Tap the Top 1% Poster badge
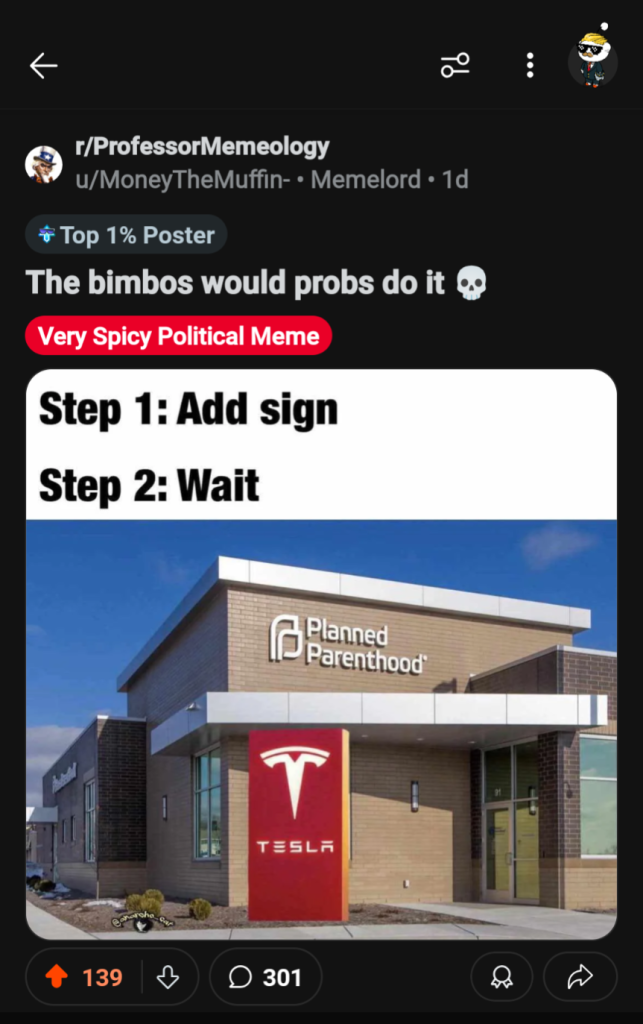Viewport: 643px width, 1024px height. pos(126,235)
